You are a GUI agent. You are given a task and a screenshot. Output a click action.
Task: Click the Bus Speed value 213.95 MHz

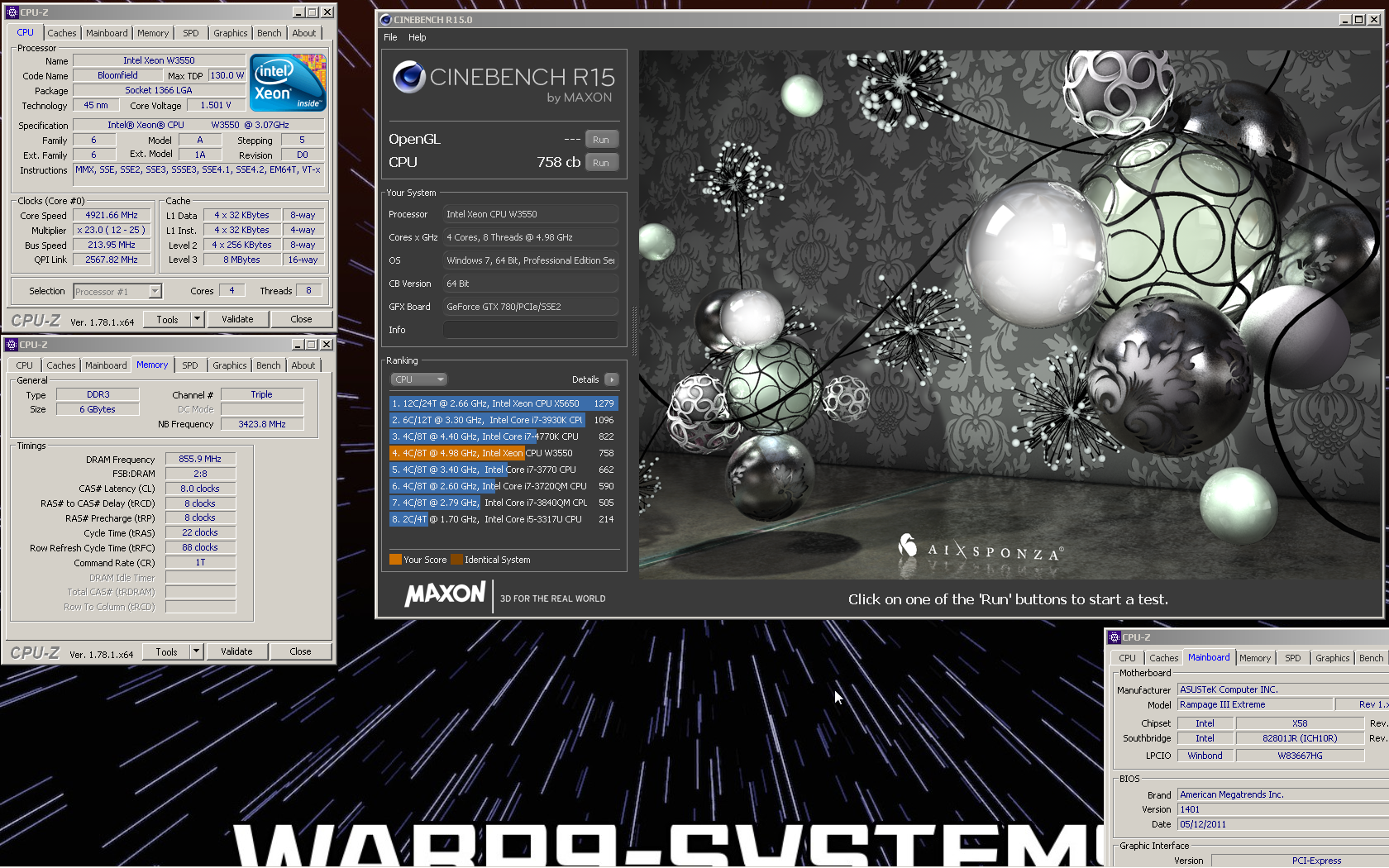(x=112, y=245)
